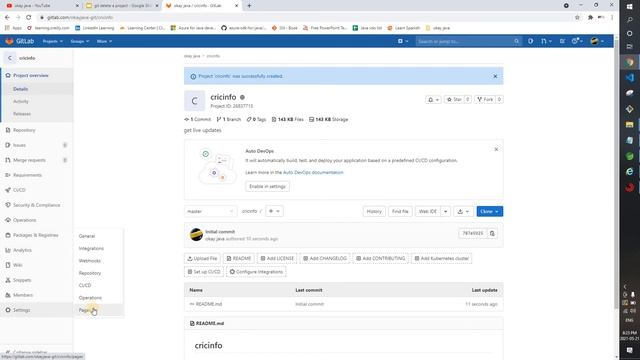Open merge requests dropdown in top navigation bar
The image size is (640, 360).
pos(546,41)
